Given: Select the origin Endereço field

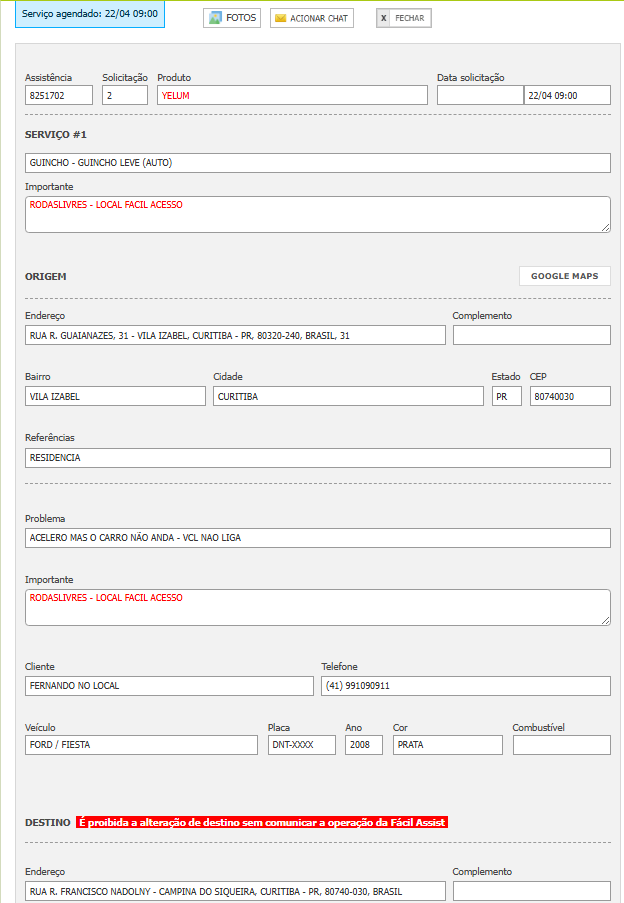Looking at the screenshot, I should pyautogui.click(x=235, y=335).
